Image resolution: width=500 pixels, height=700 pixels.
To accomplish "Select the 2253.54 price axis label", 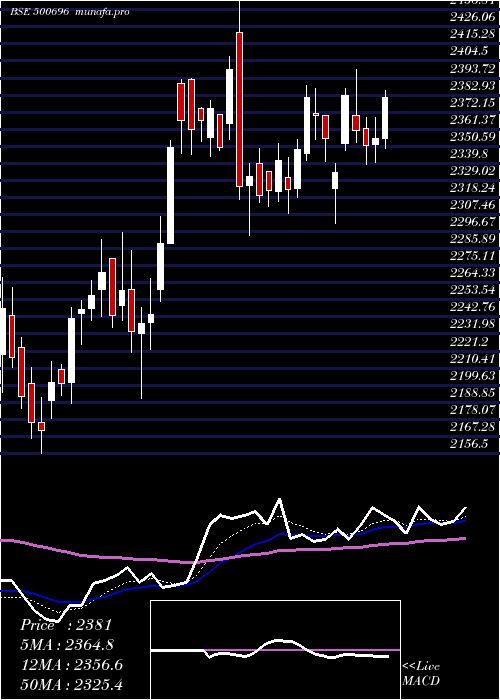I will click(472, 291).
